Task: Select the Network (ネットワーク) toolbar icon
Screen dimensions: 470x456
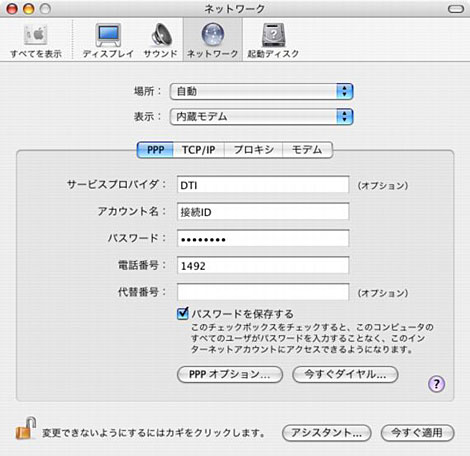Action: pos(212,41)
